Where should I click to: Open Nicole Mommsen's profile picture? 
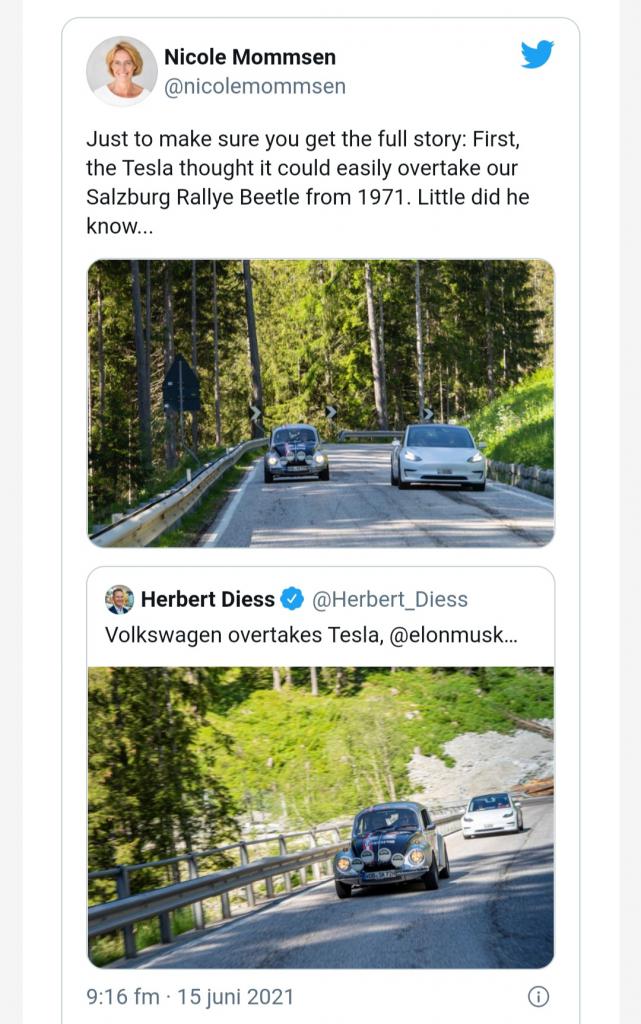pyautogui.click(x=122, y=71)
